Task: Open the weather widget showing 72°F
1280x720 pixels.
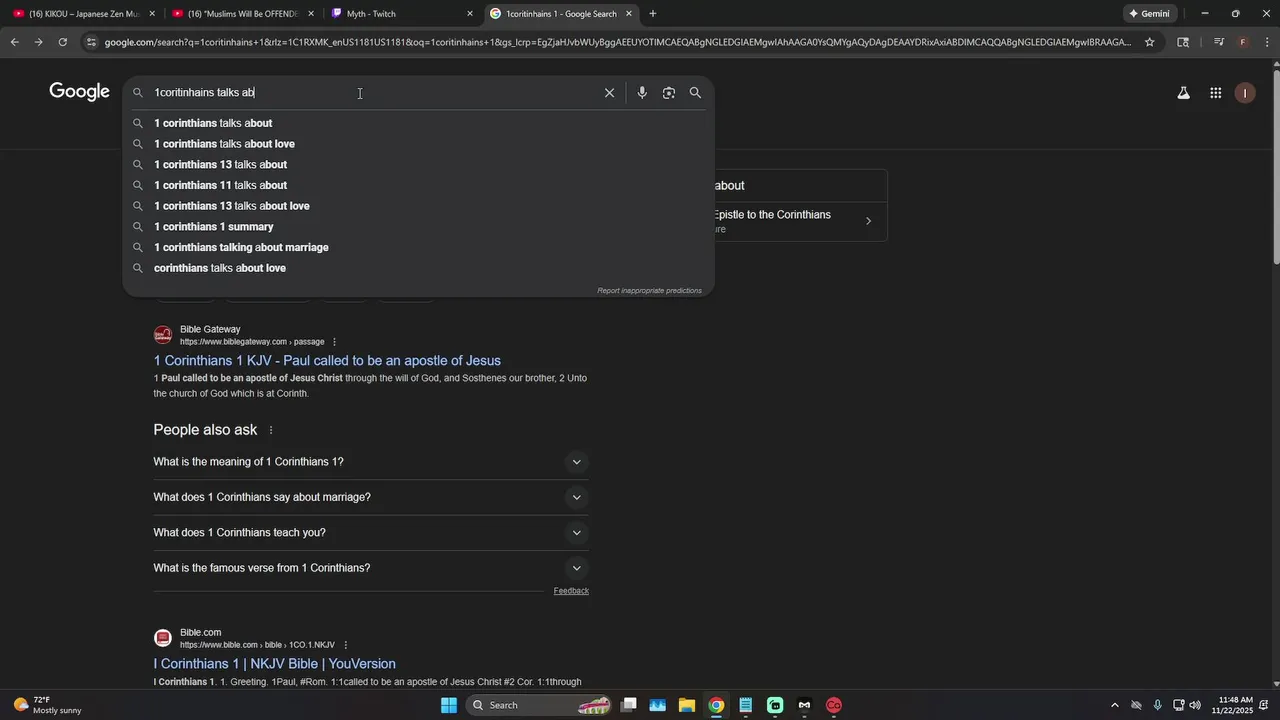Action: click(47, 705)
